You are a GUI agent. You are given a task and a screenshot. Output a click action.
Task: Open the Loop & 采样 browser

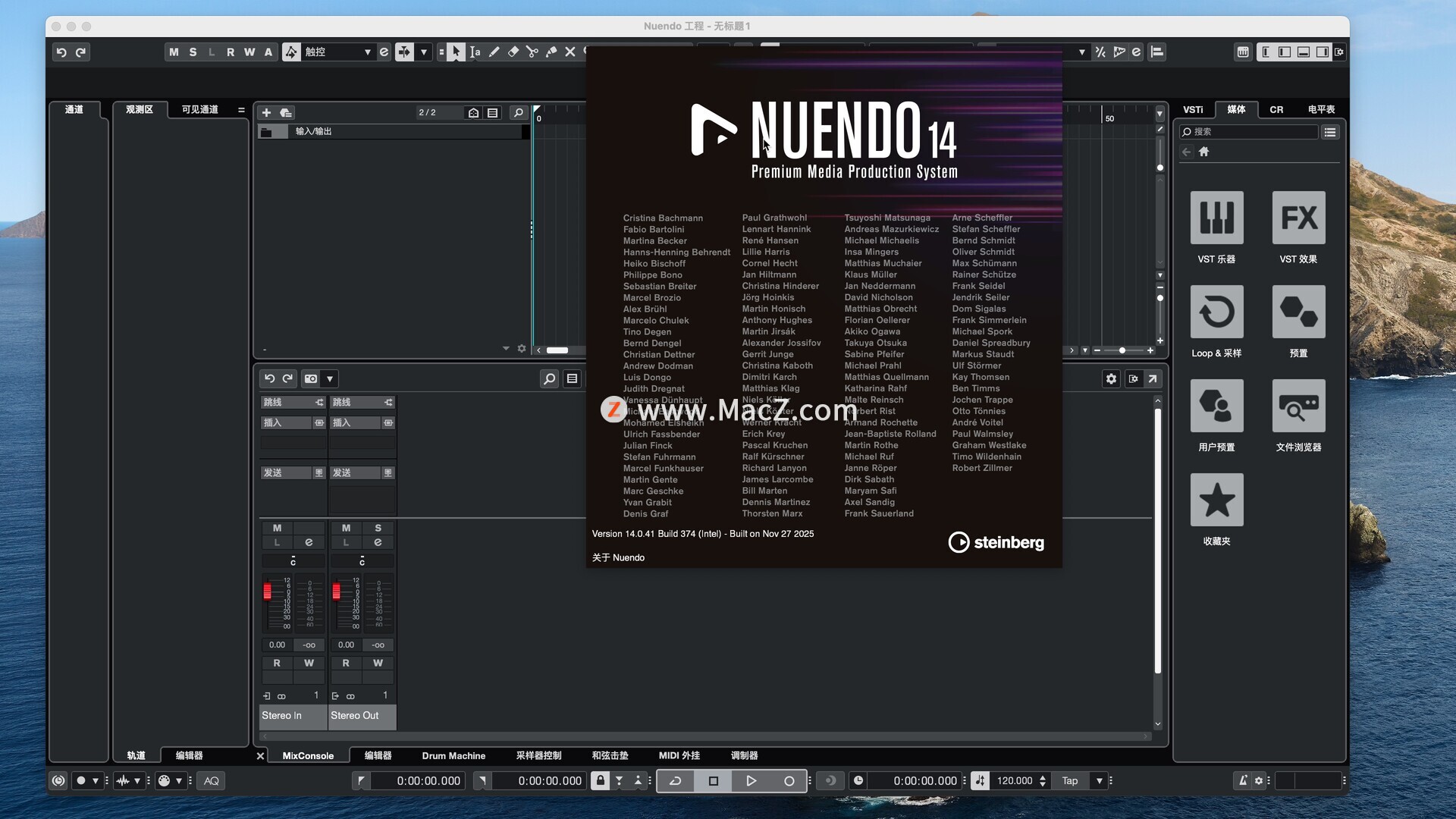1216,312
